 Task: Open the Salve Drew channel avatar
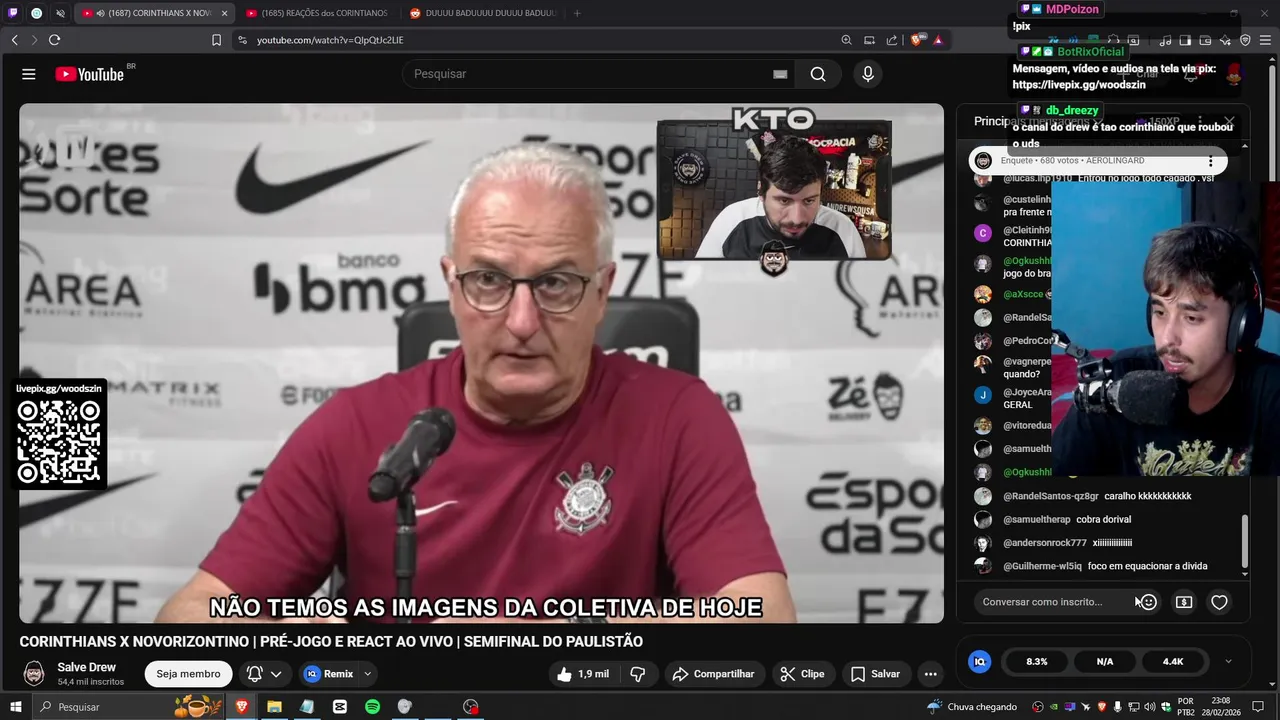pyautogui.click(x=34, y=673)
